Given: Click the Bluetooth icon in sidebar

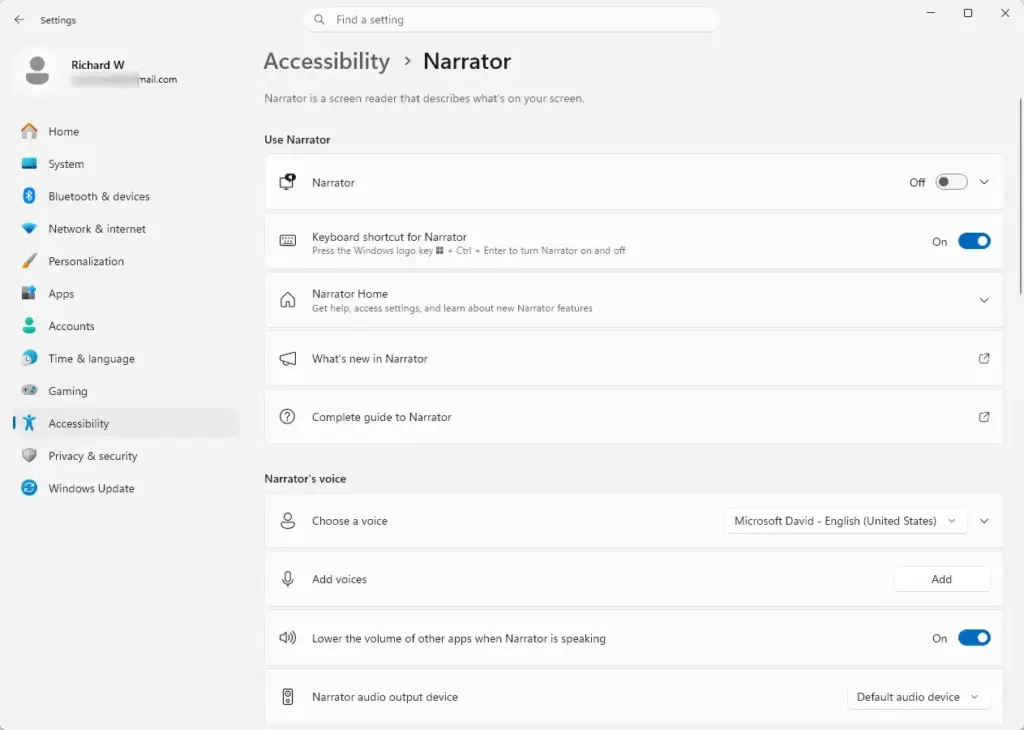Looking at the screenshot, I should tap(29, 196).
